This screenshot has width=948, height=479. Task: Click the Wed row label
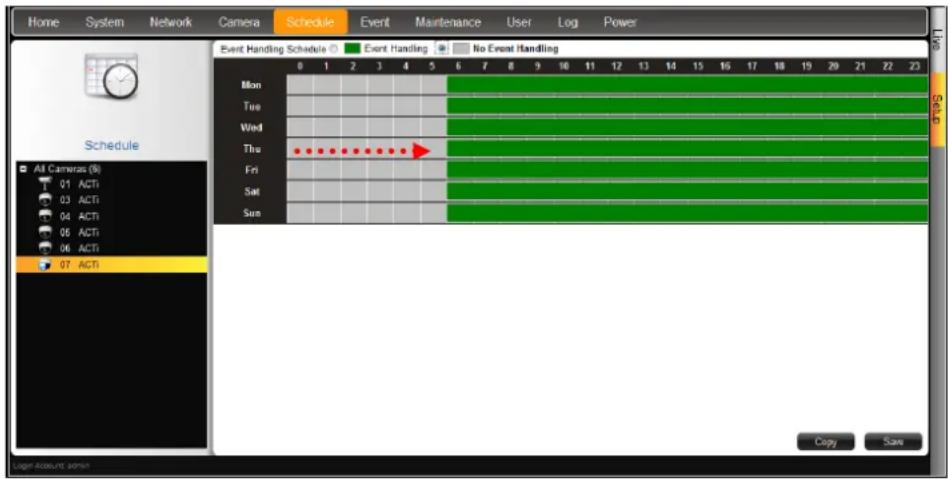[x=252, y=128]
